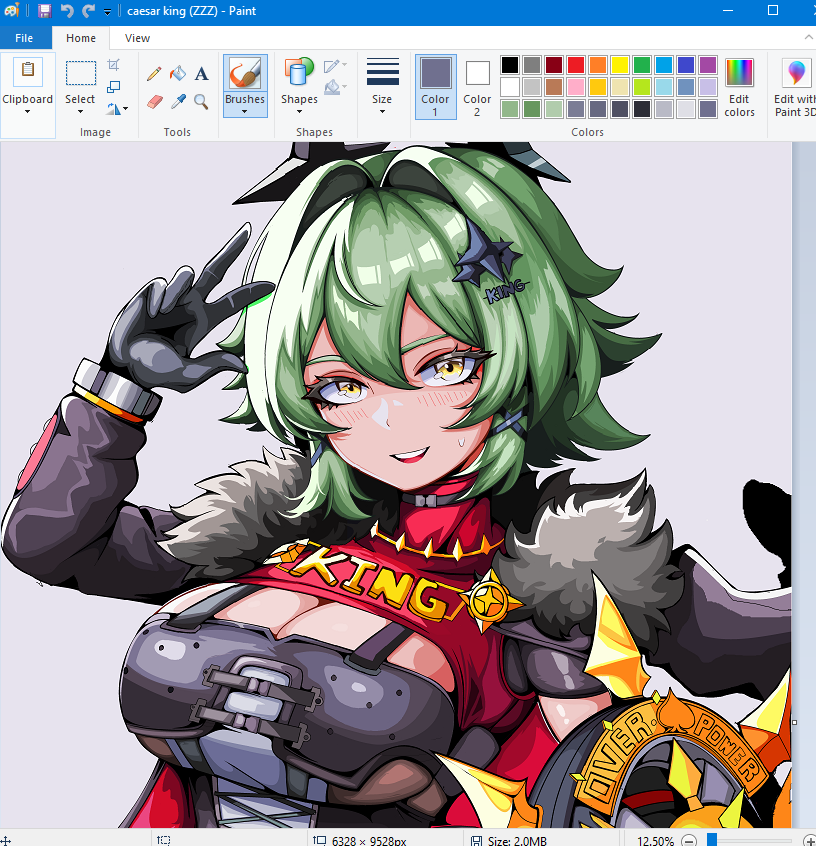Viewport: 816px width, 846px height.
Task: Open the File menu
Action: click(x=25, y=37)
